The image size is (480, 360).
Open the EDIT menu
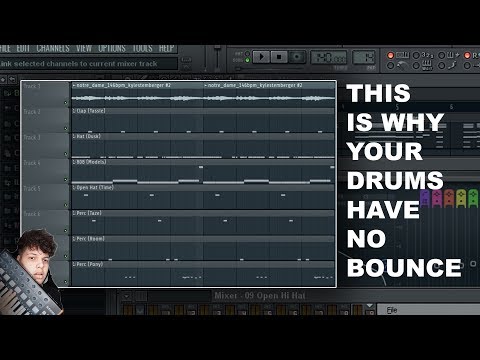[x=23, y=49]
